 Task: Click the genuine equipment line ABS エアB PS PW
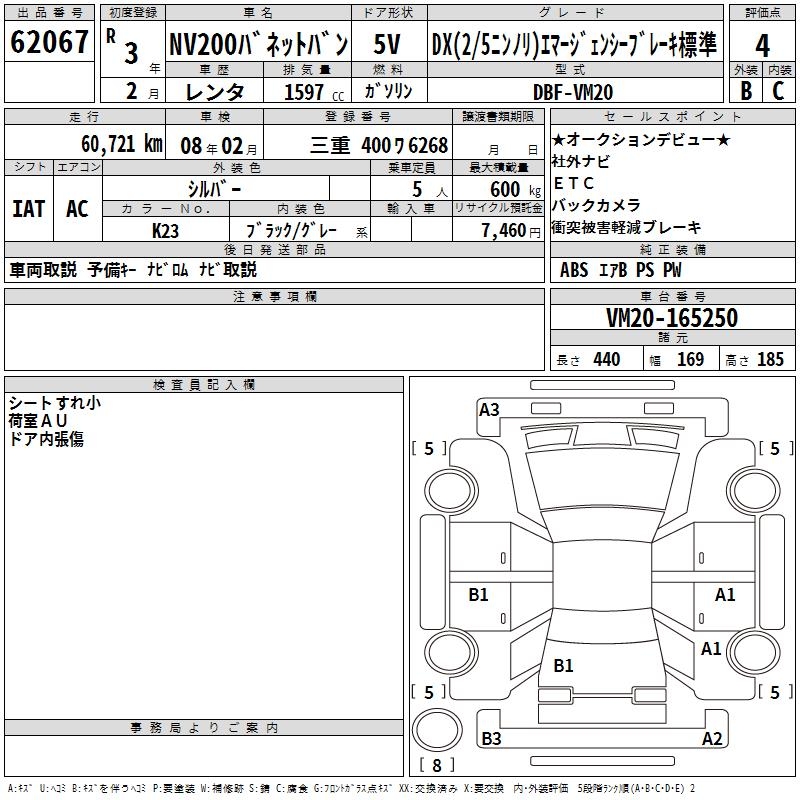point(620,270)
